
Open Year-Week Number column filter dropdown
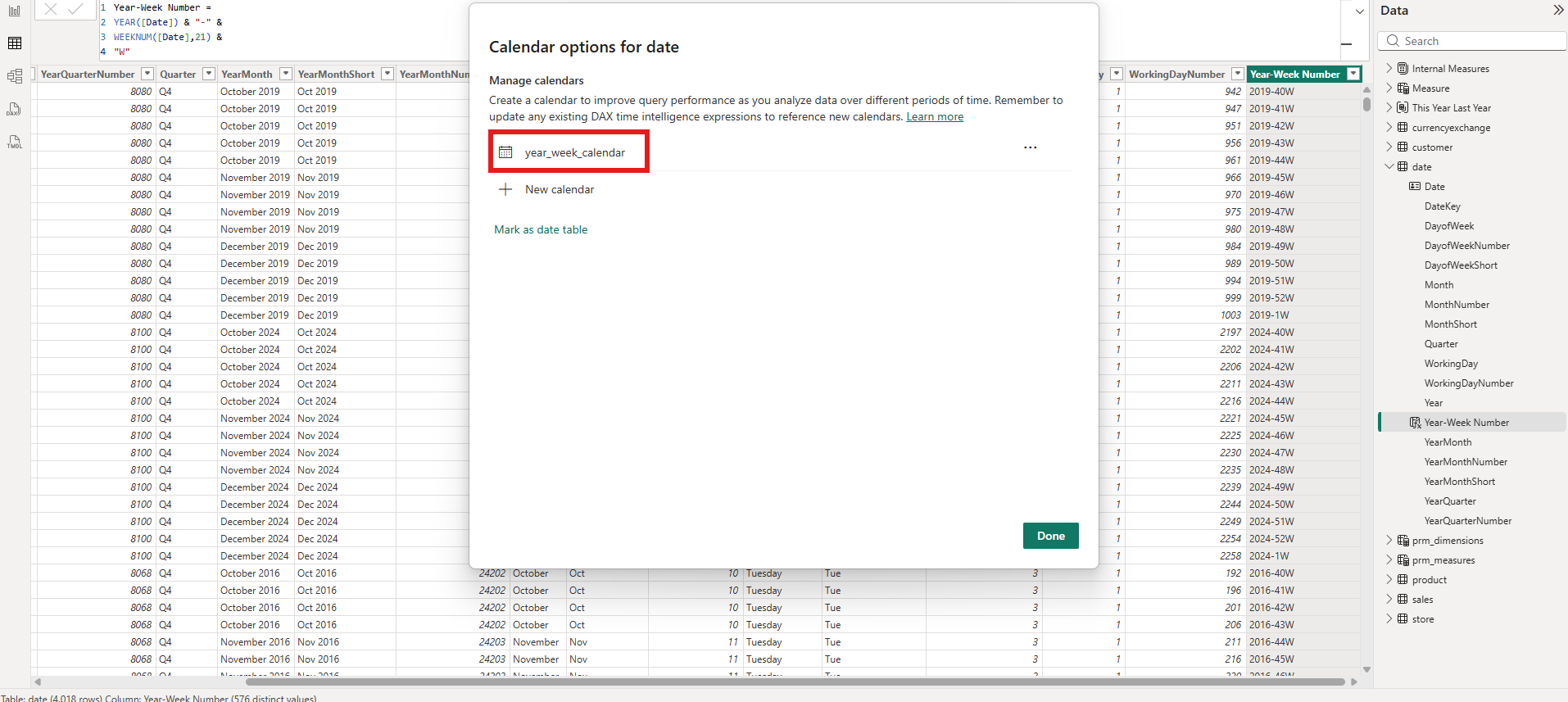click(x=1353, y=74)
